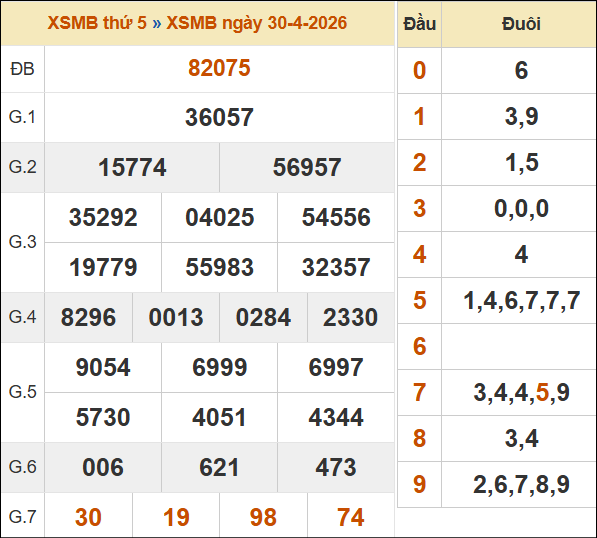Open the XSMB ngày 30-4-2026 link
The height and width of the screenshot is (538, 597).
click(257, 23)
